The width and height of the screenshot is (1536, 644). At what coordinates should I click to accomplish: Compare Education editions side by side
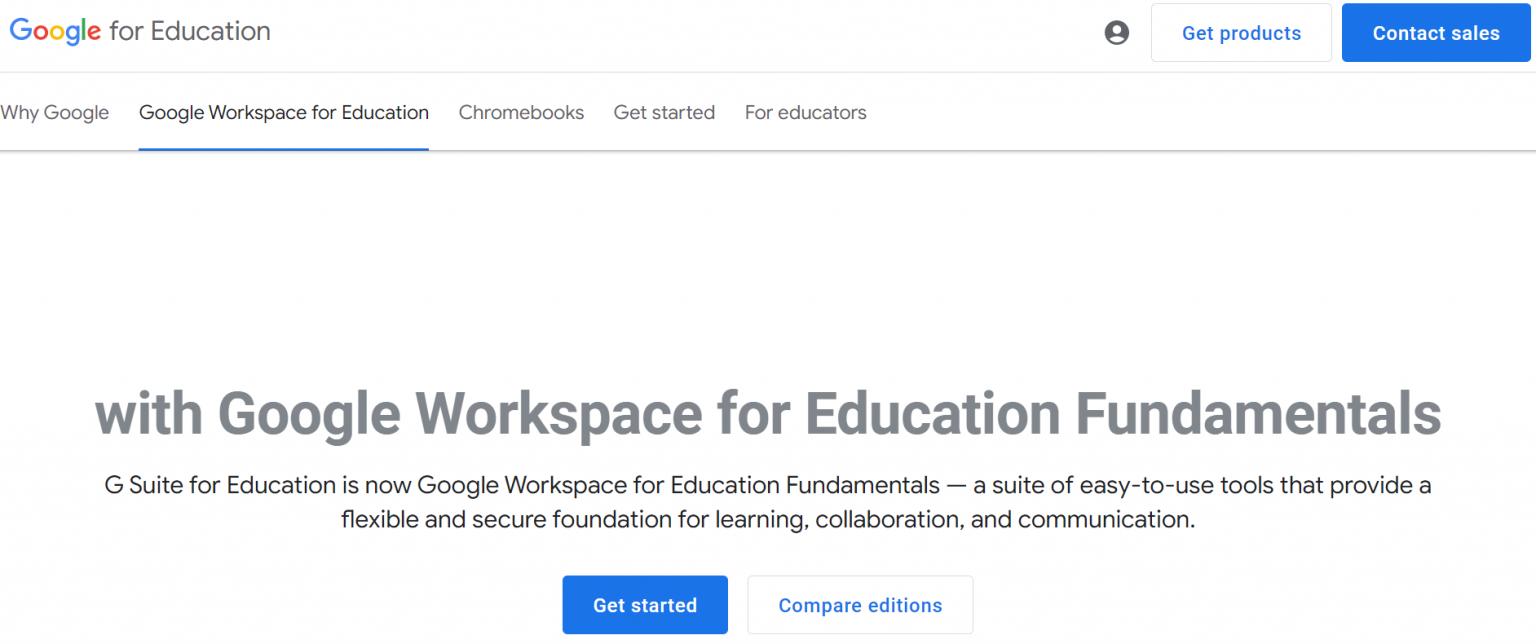(x=860, y=605)
